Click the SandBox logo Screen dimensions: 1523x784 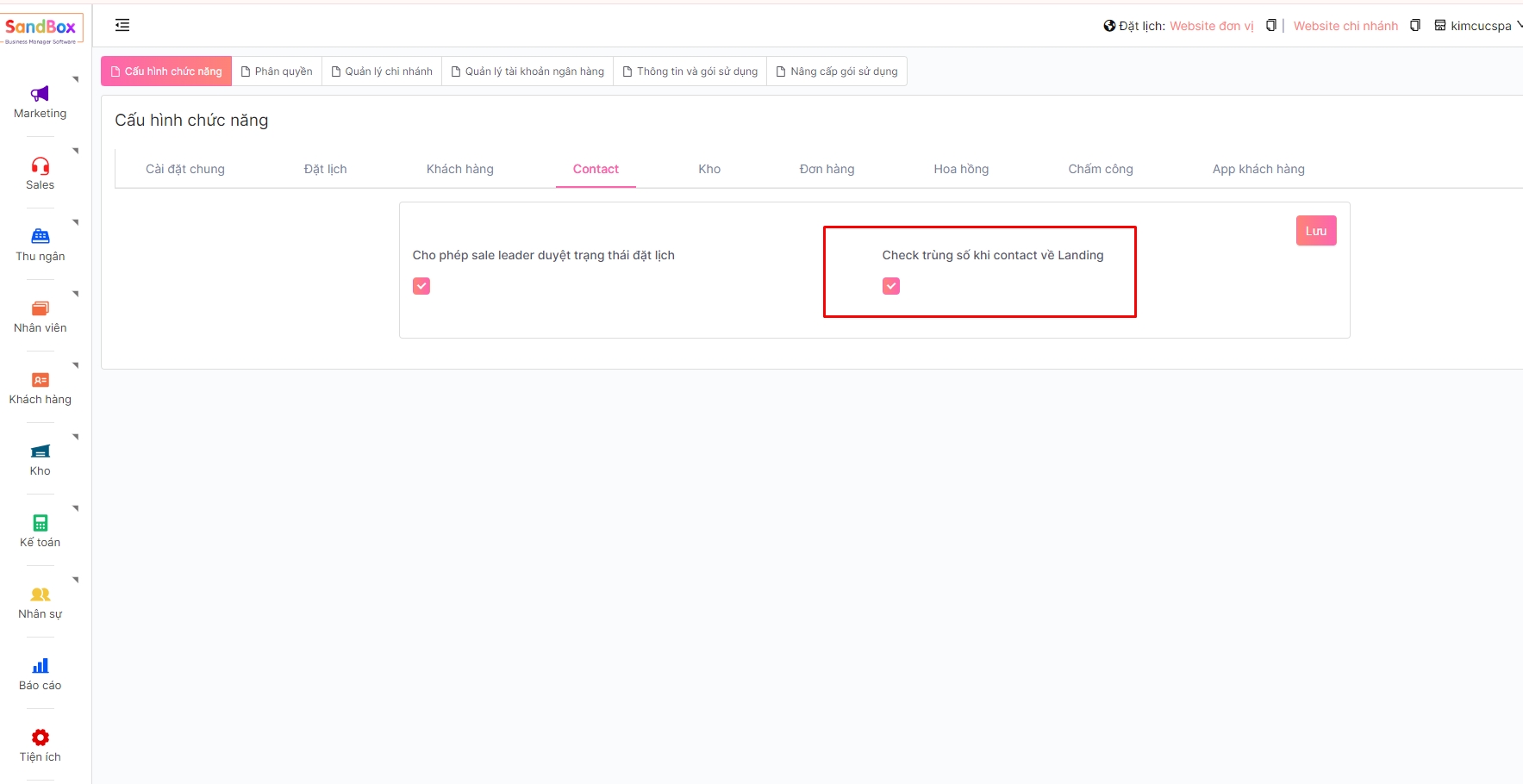41,28
